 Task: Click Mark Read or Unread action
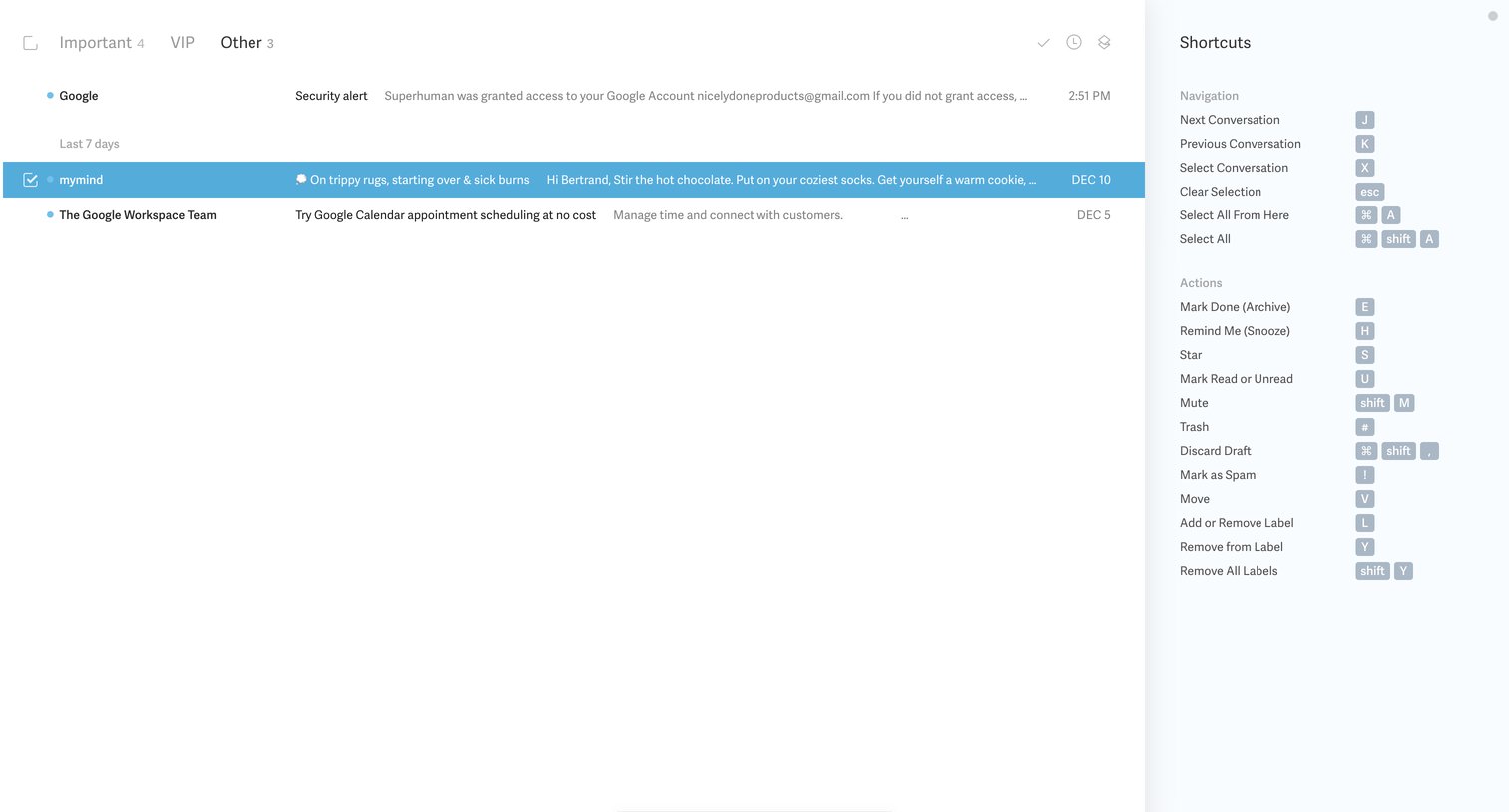coord(1237,379)
